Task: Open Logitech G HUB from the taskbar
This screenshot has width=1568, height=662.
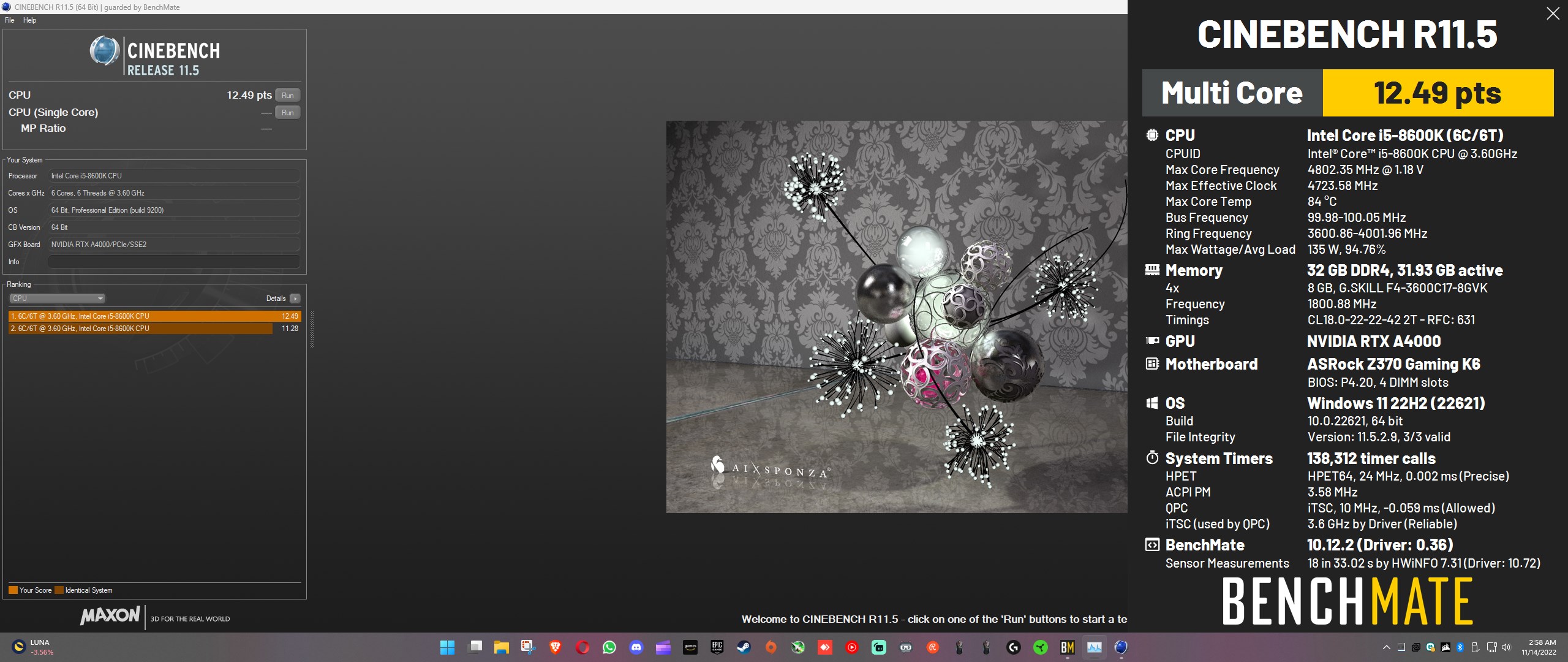Action: pos(1014,647)
